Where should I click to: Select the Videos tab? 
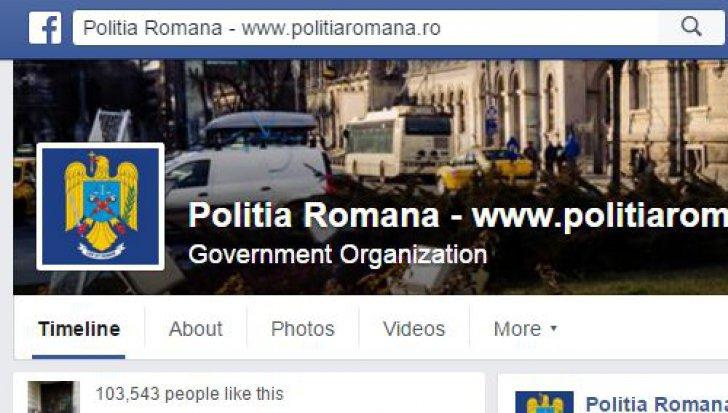tap(414, 329)
